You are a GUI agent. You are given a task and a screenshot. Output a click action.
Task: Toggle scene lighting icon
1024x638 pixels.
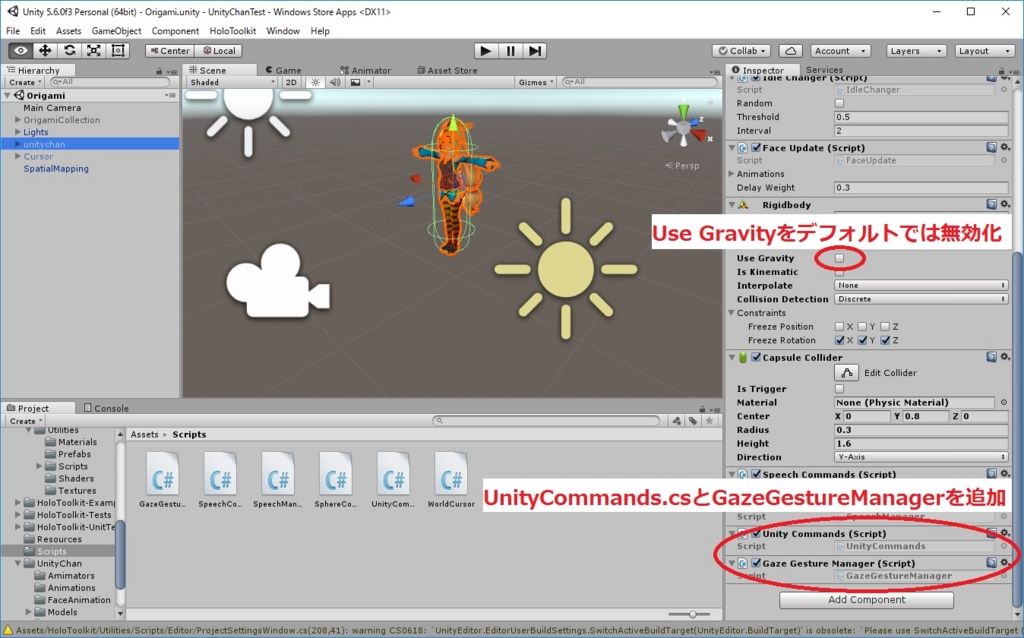pyautogui.click(x=315, y=82)
